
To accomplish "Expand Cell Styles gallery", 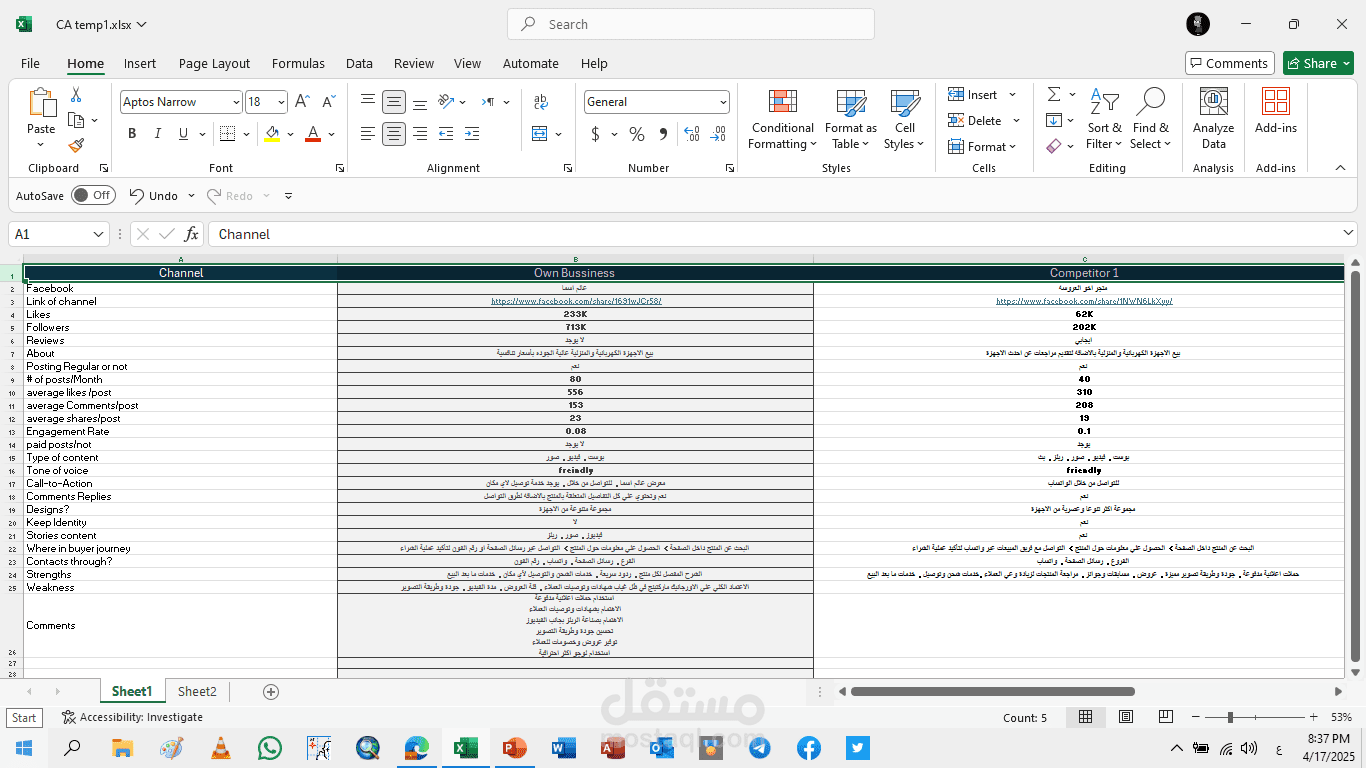I will tap(905, 119).
